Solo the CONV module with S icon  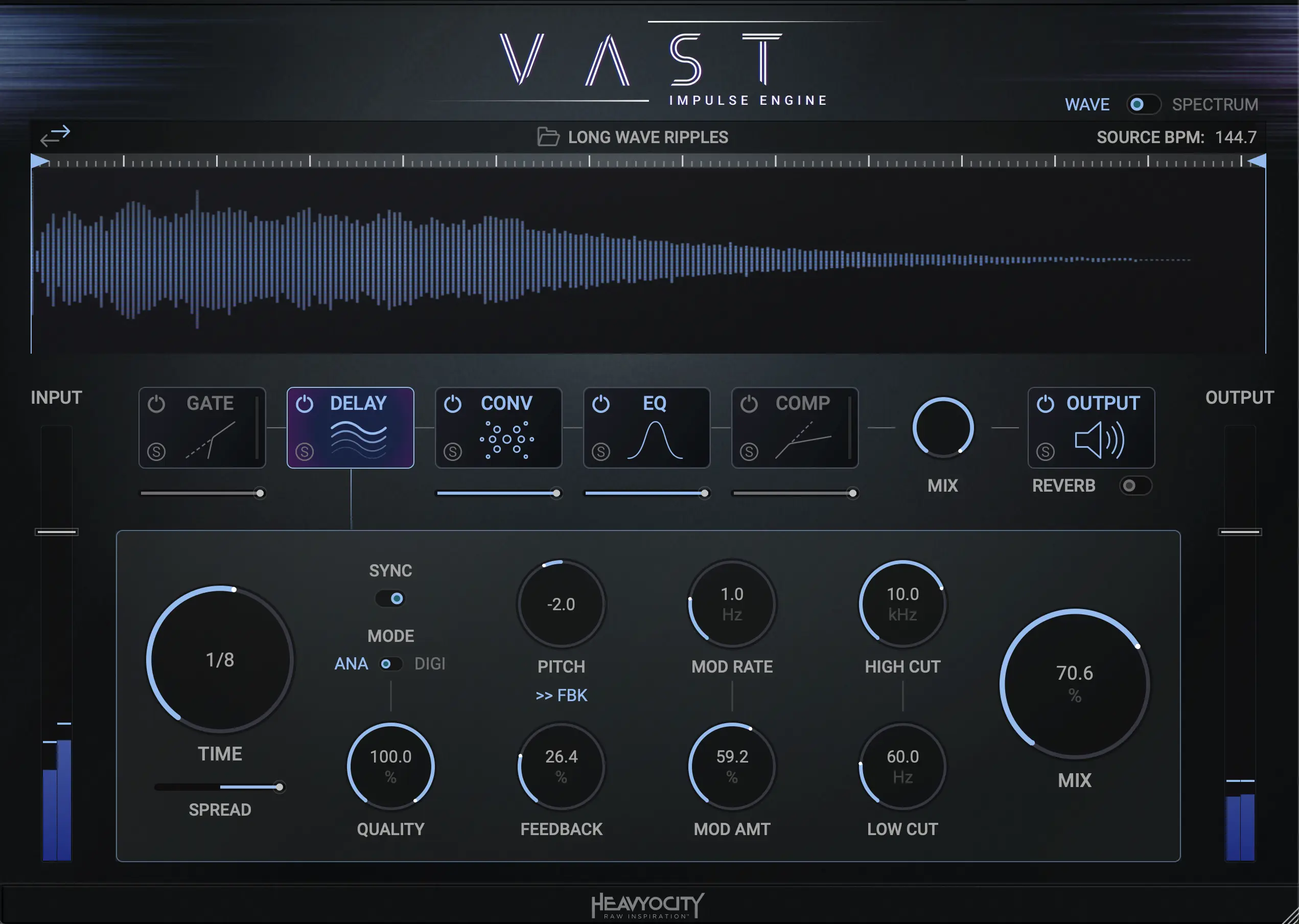click(x=453, y=452)
